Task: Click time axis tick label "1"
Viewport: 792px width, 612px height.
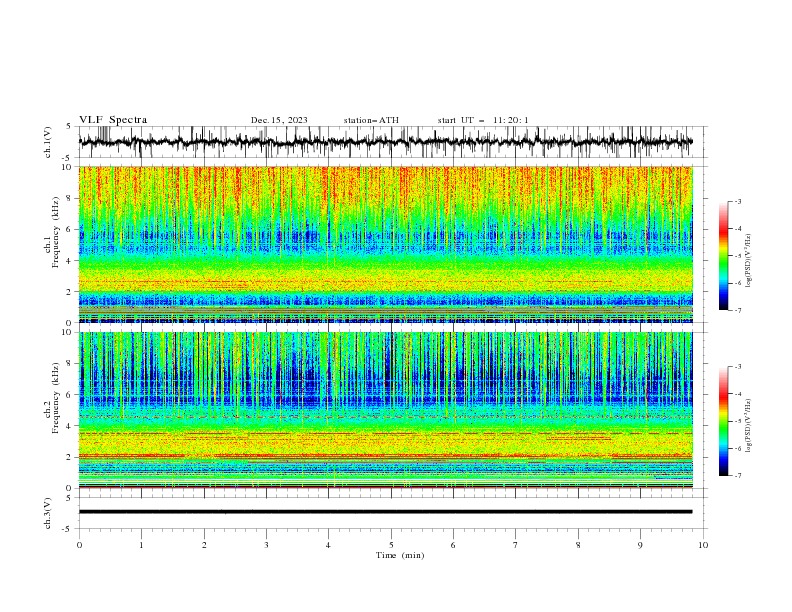Action: click(141, 545)
